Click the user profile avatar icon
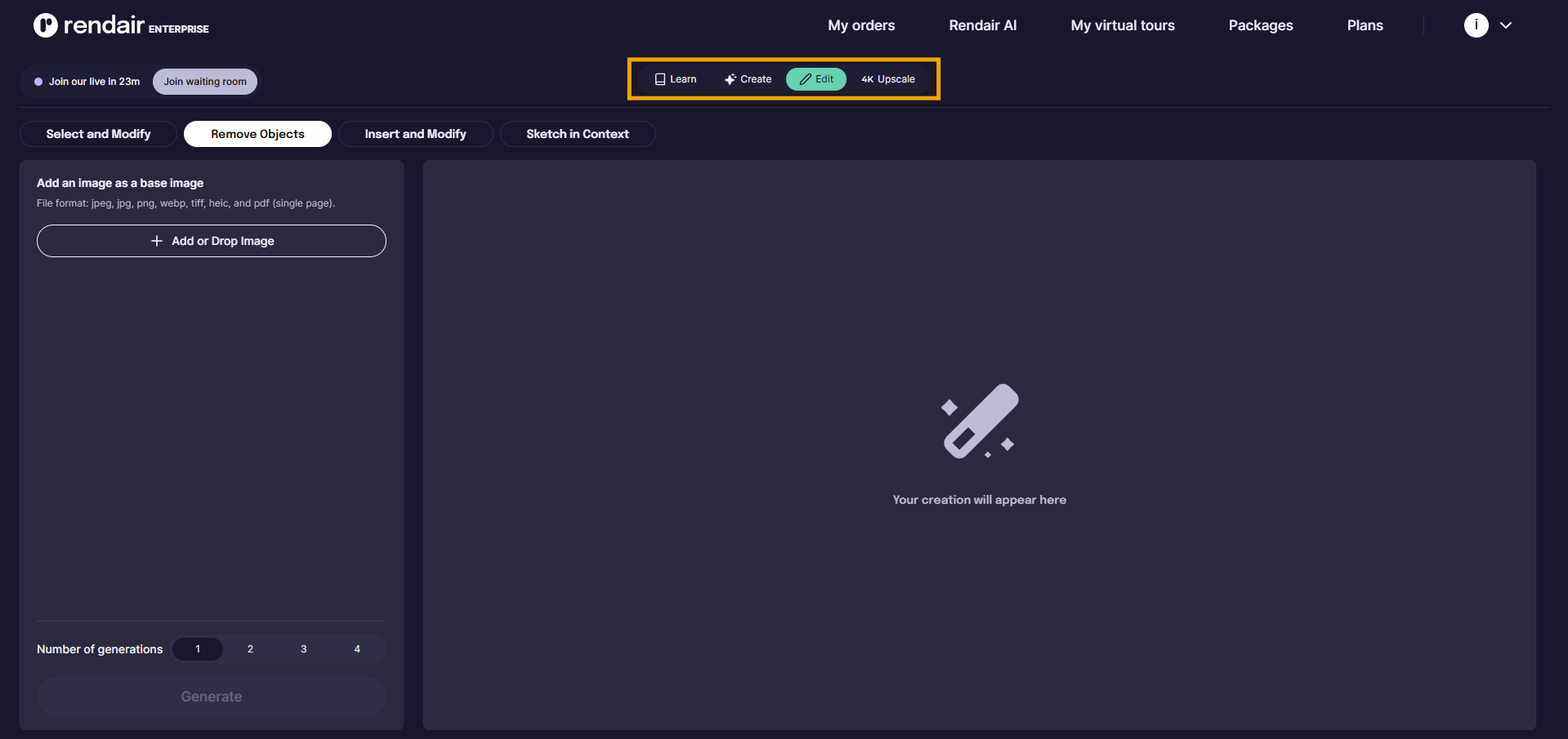Image resolution: width=1568 pixels, height=739 pixels. click(1476, 25)
